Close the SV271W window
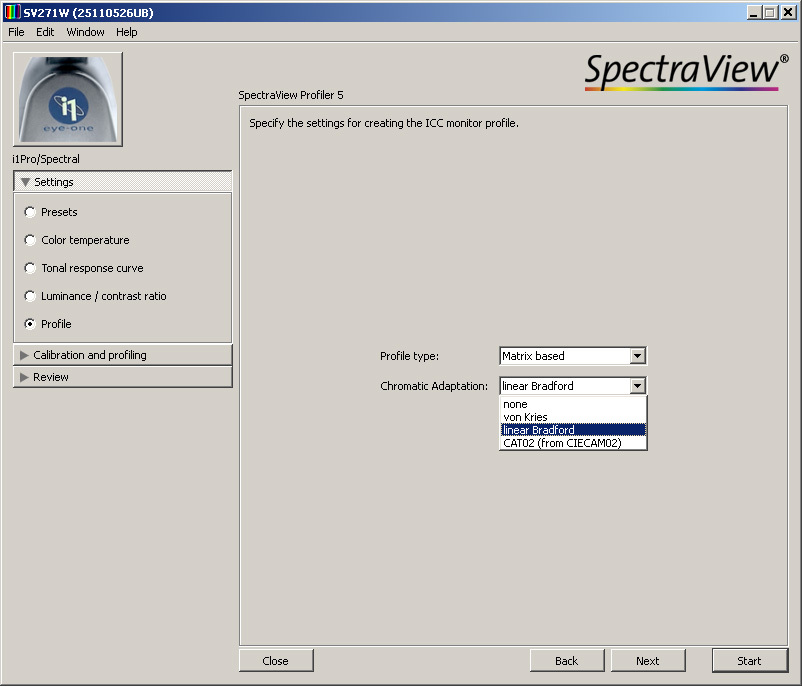 click(x=788, y=12)
